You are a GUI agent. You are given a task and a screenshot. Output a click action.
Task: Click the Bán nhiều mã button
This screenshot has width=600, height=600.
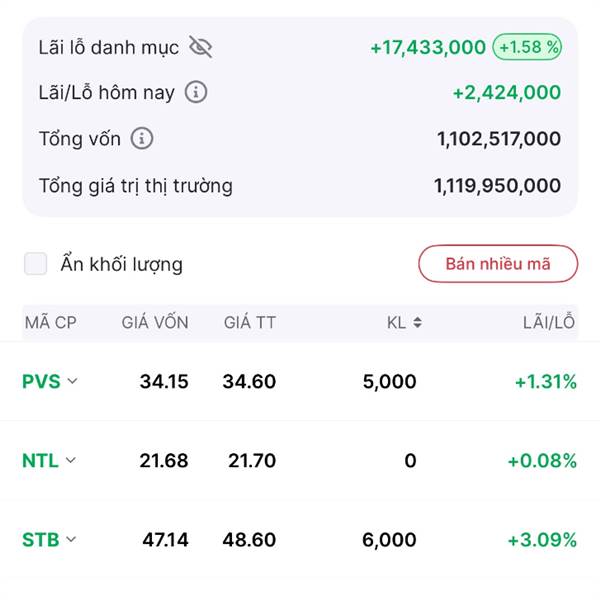(498, 264)
